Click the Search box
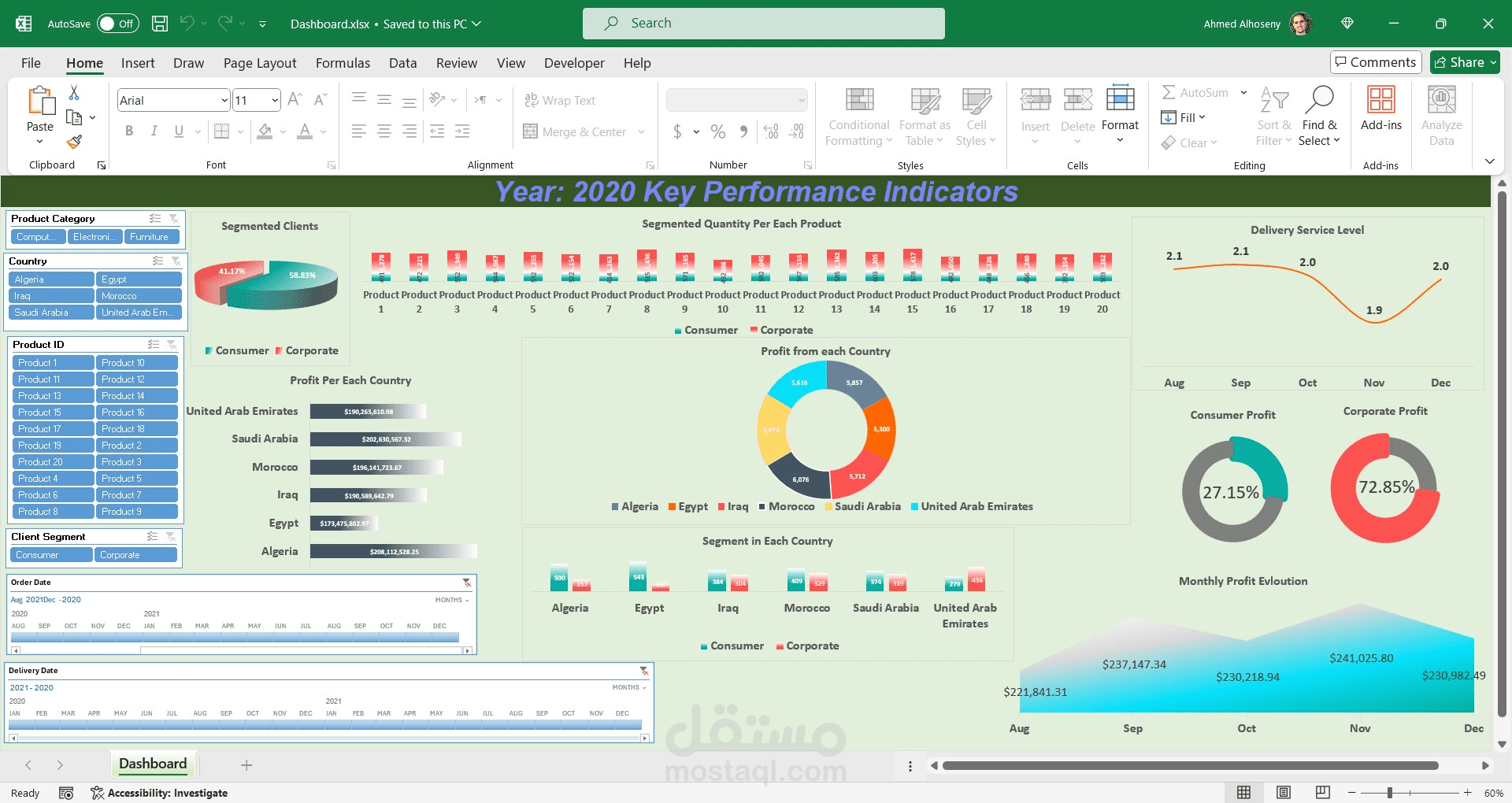 pos(764,24)
